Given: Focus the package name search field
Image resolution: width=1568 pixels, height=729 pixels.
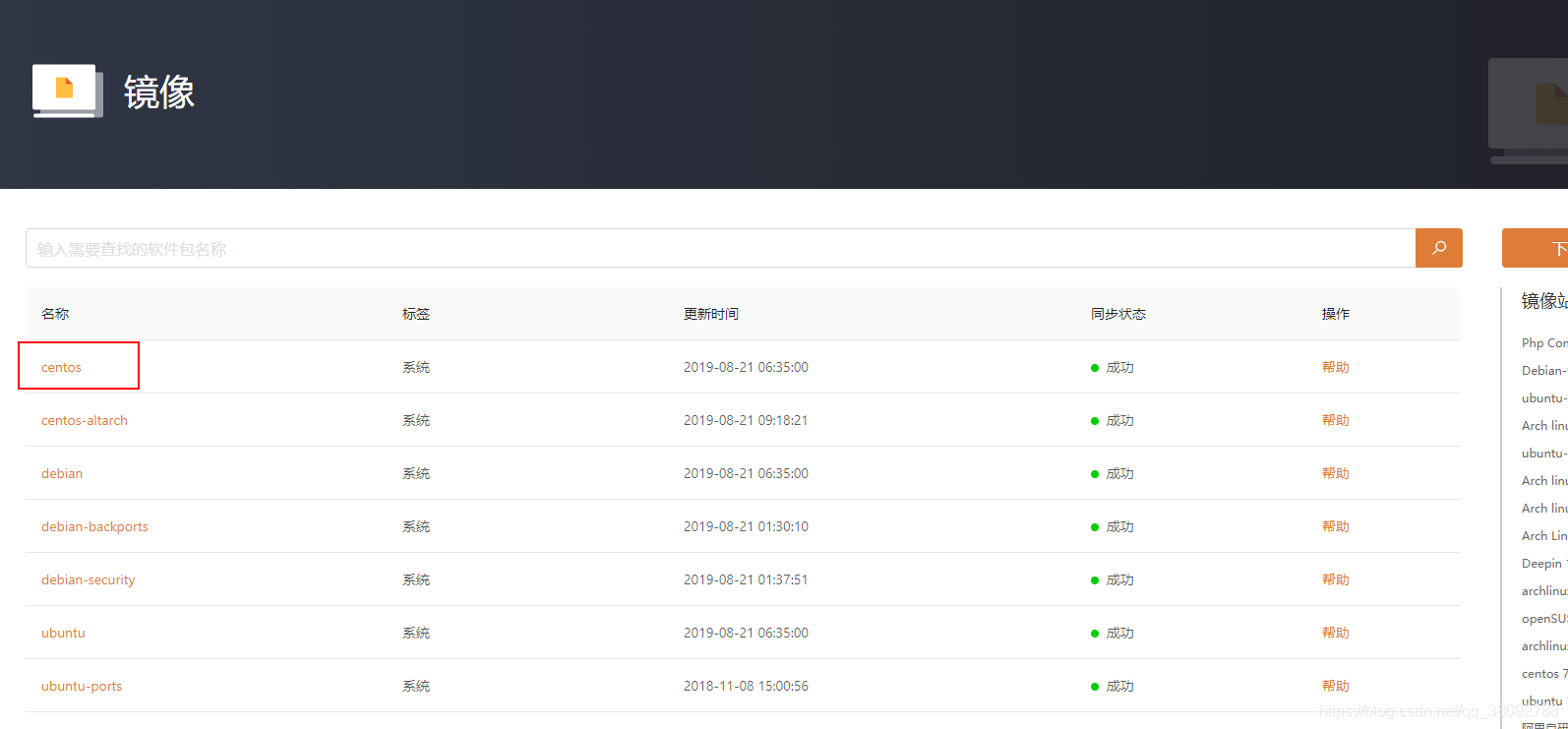Looking at the screenshot, I should (x=720, y=248).
